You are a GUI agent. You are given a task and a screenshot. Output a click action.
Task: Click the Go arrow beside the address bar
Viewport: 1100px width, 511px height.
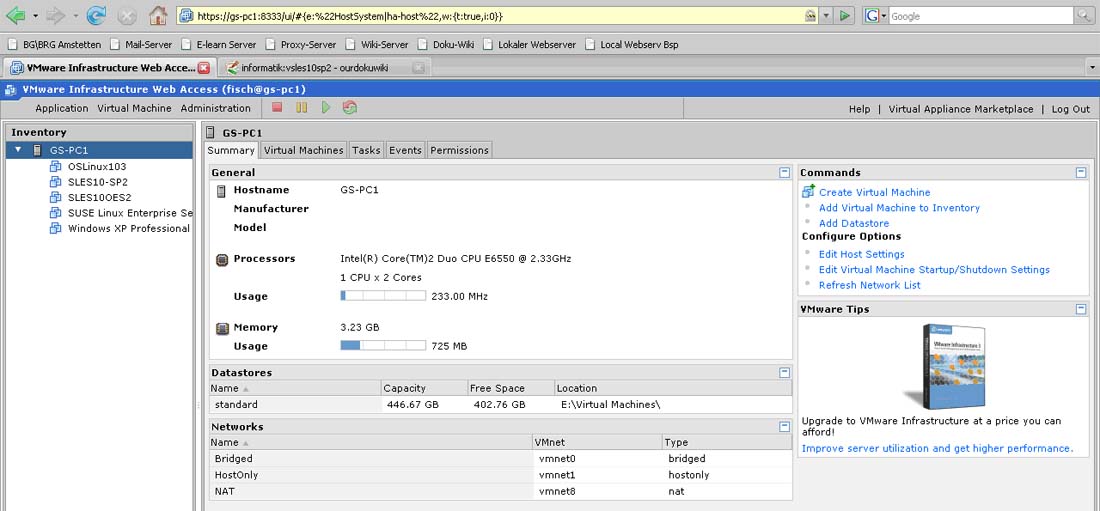click(845, 15)
